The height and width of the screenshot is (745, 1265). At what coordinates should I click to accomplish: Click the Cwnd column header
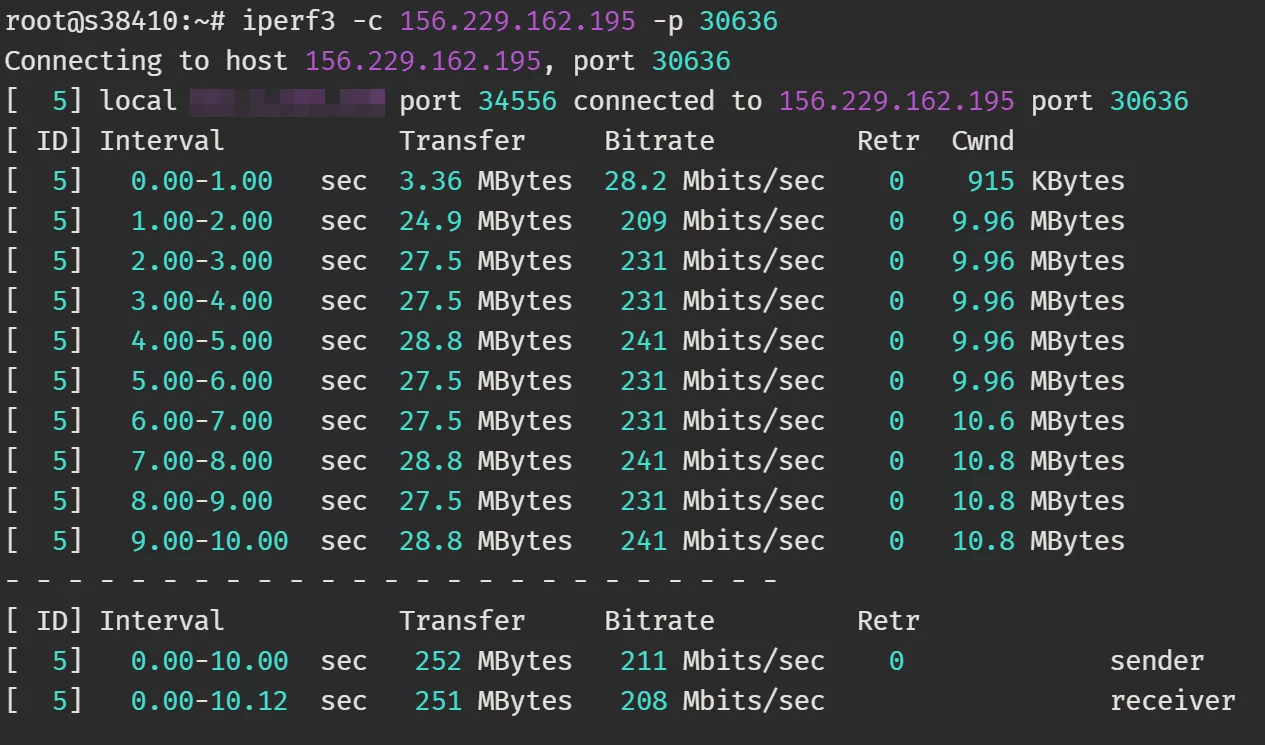click(x=982, y=141)
